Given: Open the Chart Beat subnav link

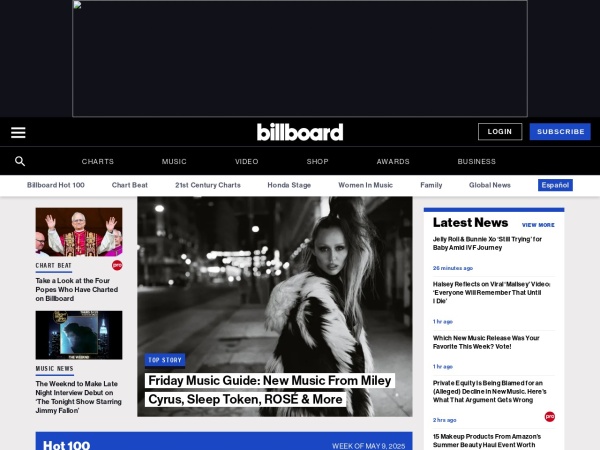Looking at the screenshot, I should pyautogui.click(x=130, y=185).
